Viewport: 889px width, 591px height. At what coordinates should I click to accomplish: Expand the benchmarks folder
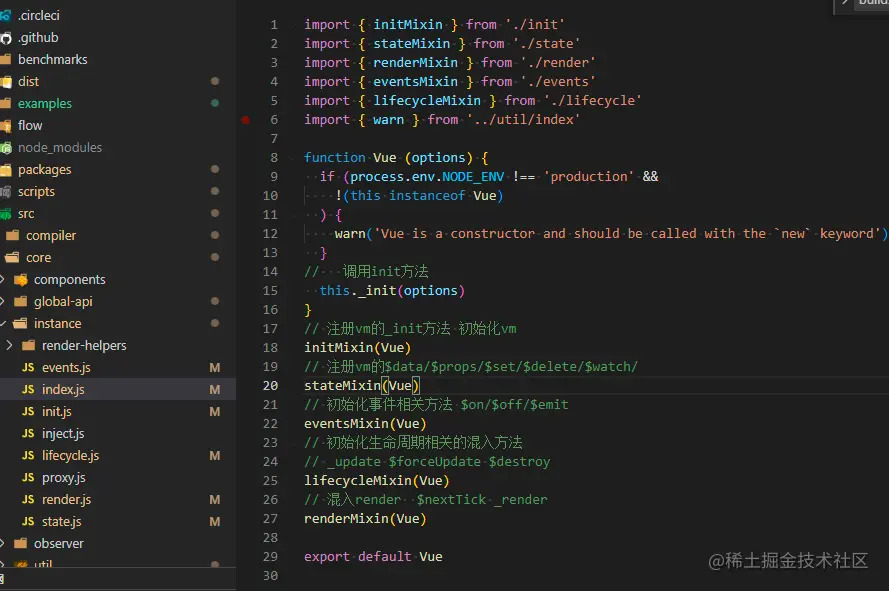click(53, 60)
